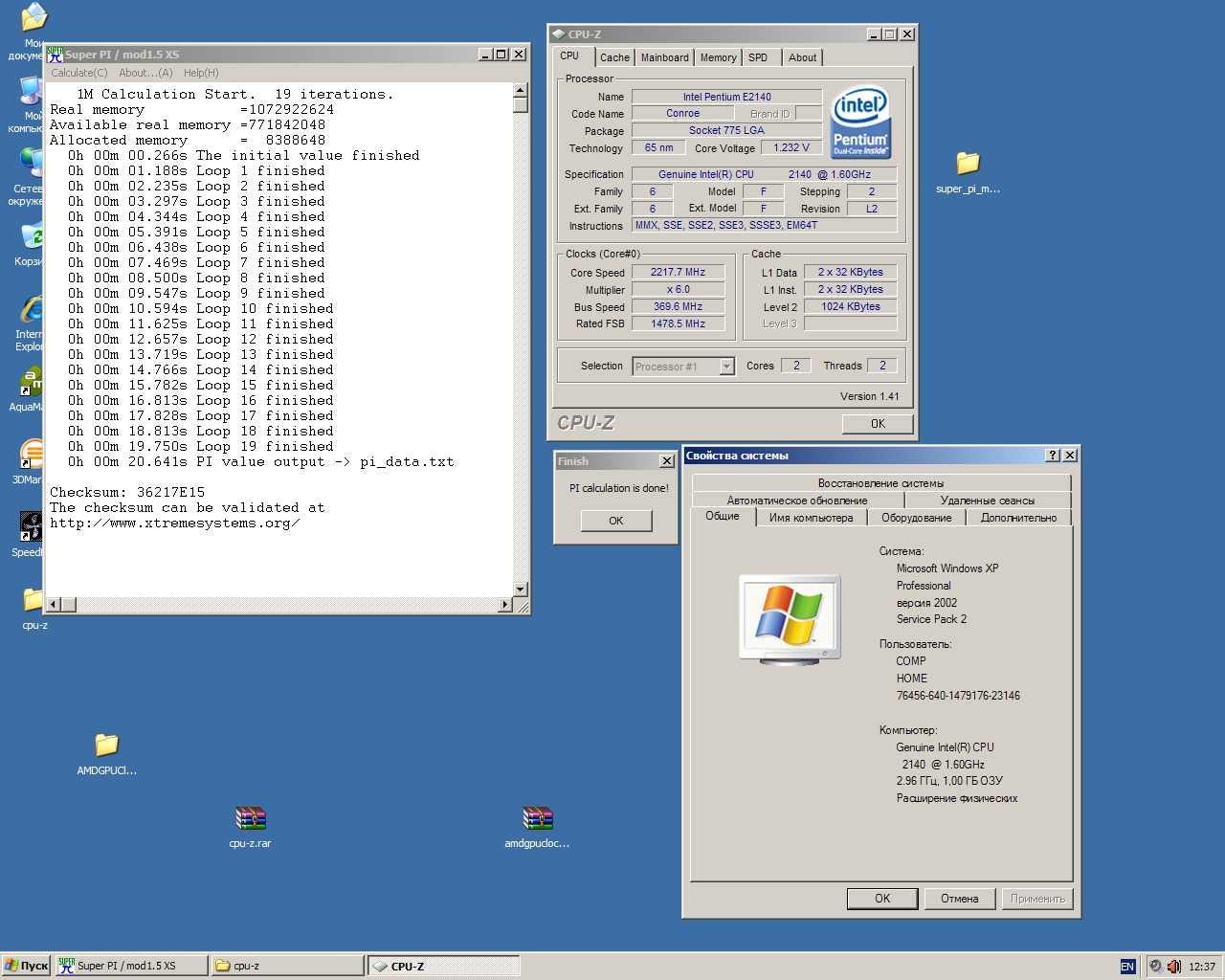Click the Отмена button in system properties

(x=959, y=899)
